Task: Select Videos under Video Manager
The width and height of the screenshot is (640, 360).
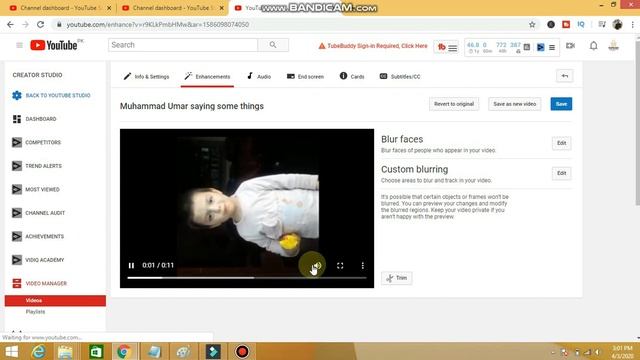Action: (x=55, y=300)
